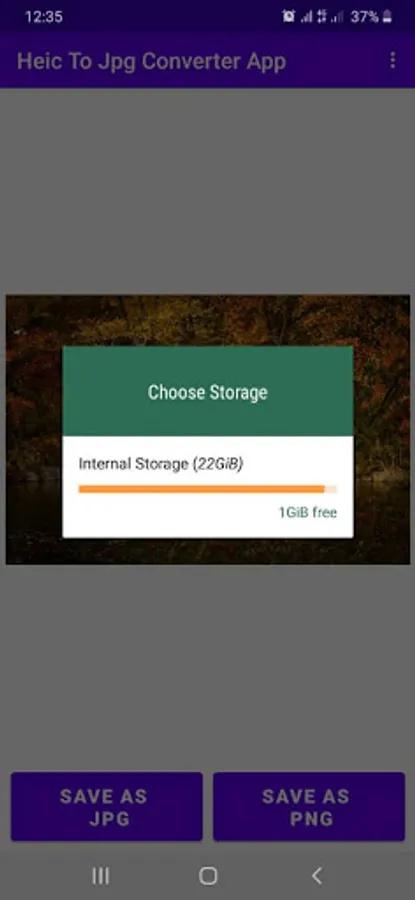Go back using the back arrow
The image size is (415, 900).
[316, 875]
